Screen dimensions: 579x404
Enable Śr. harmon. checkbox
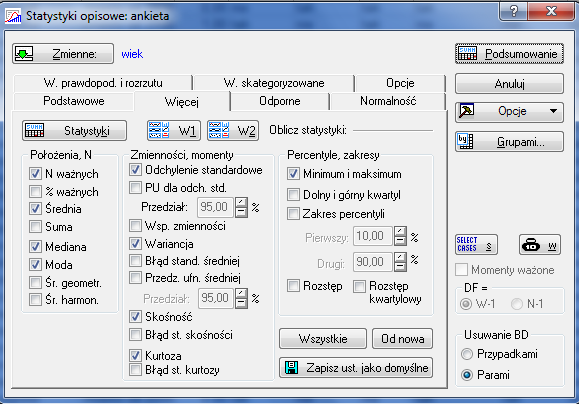point(35,299)
